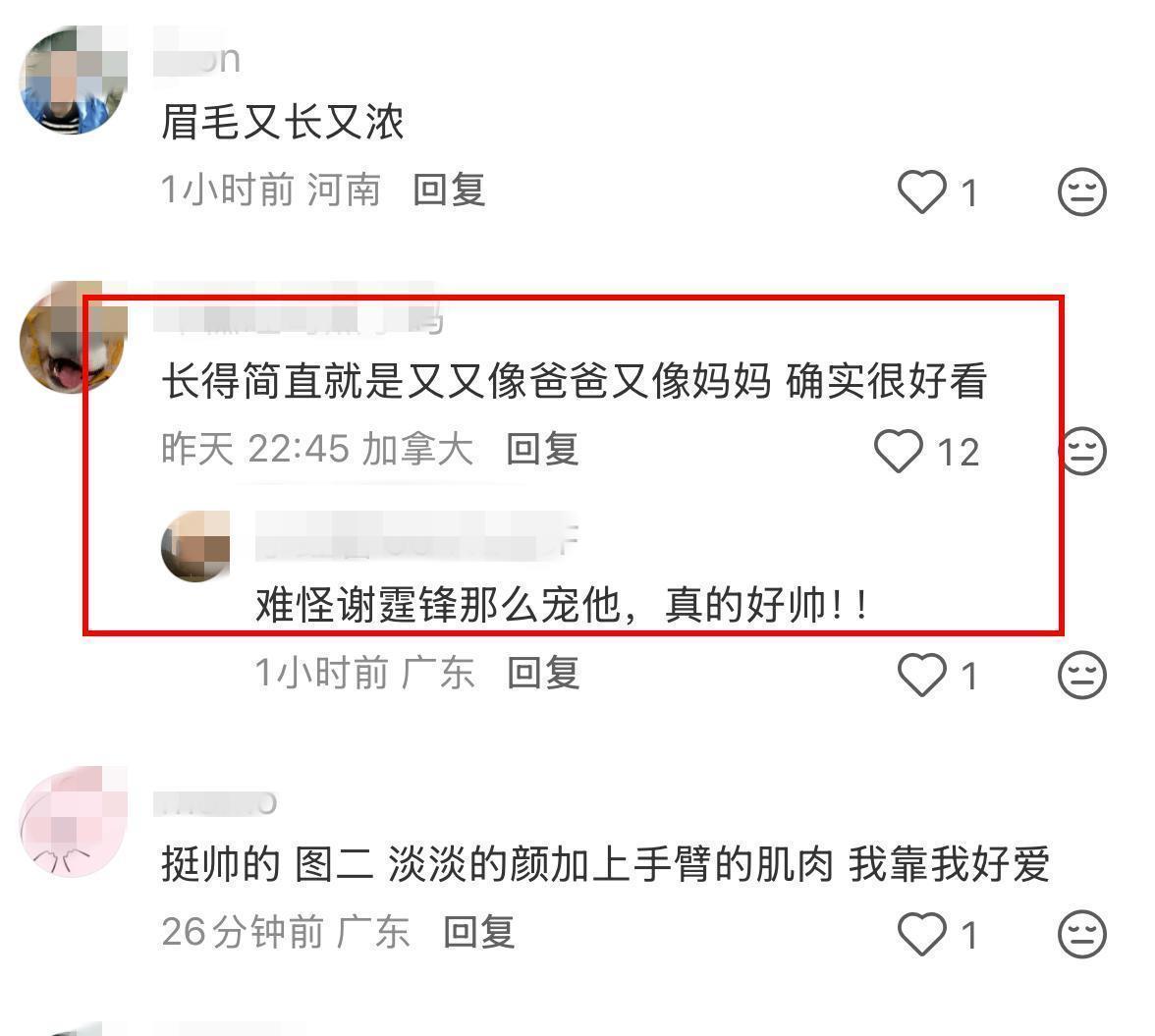Reply to the 26分钟前 广东 comment
Screen dimensions: 1155x1036
(479, 932)
